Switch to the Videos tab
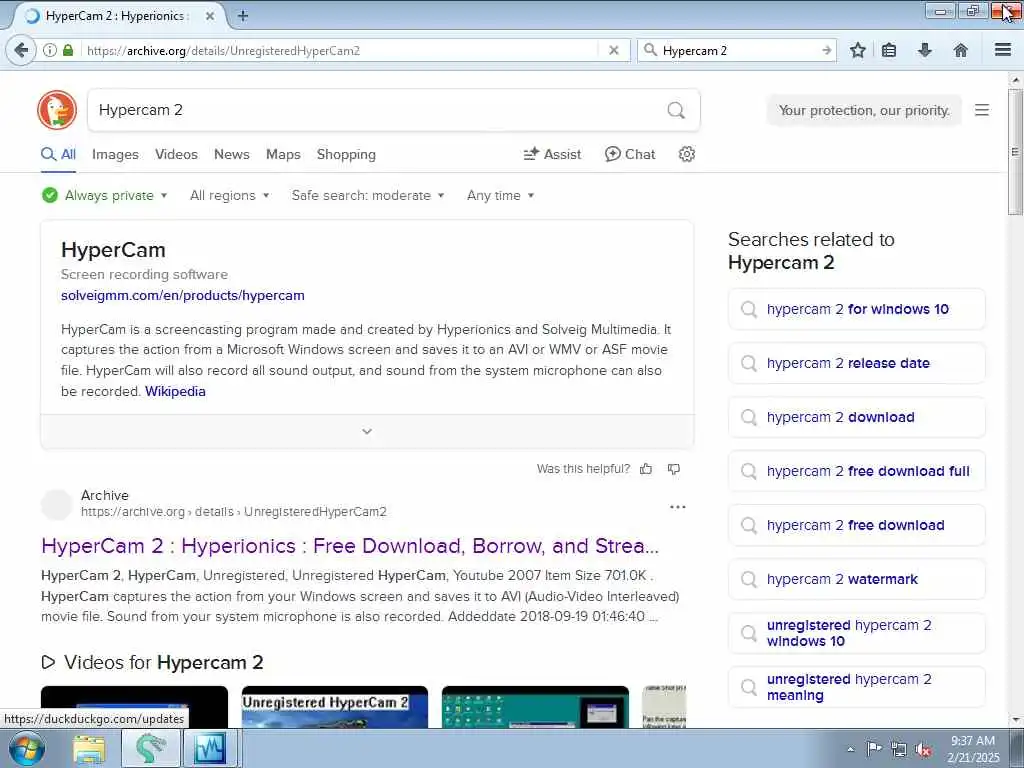The image size is (1024, 768). 176,154
